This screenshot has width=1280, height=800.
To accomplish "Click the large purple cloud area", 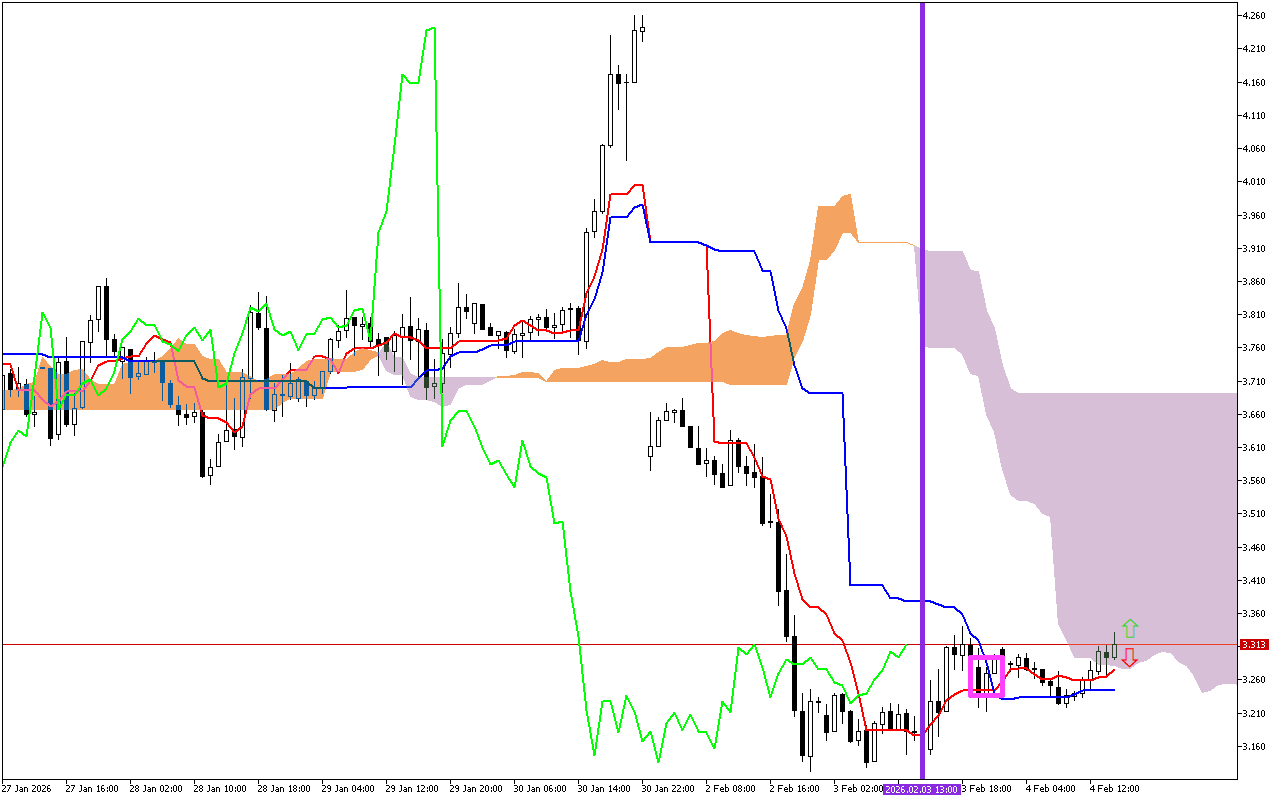I will (x=1100, y=450).
